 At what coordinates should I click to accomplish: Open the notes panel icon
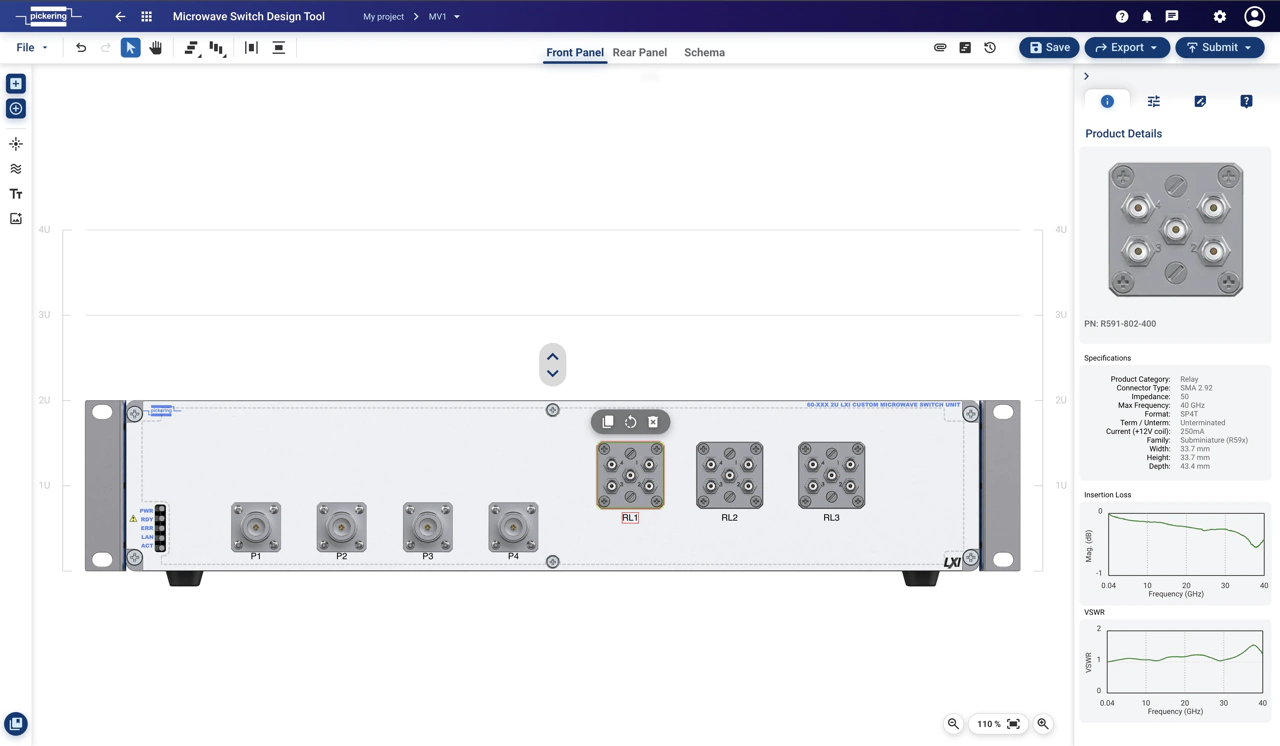pos(965,48)
